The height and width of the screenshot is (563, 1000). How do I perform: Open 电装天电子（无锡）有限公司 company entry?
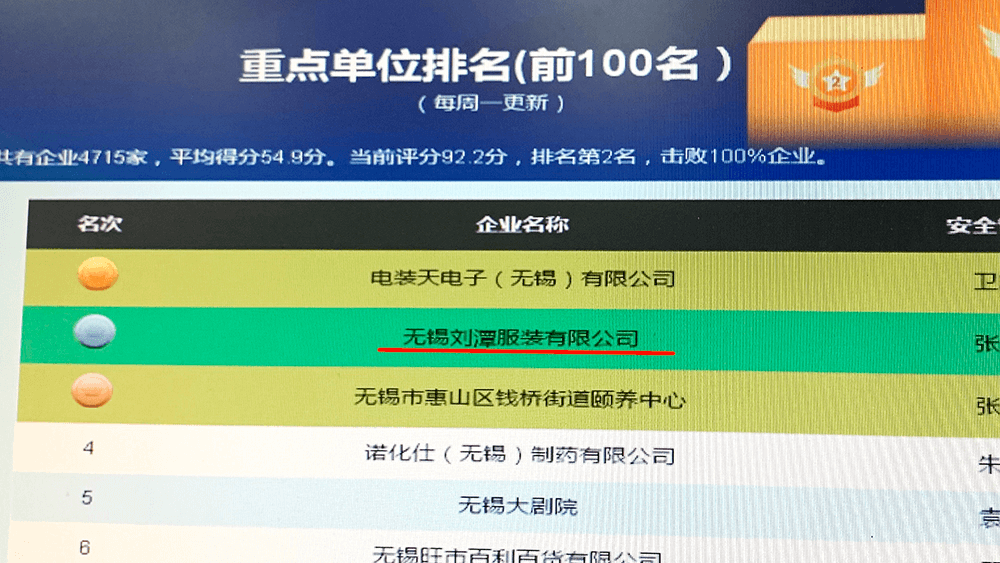pyautogui.click(x=522, y=278)
